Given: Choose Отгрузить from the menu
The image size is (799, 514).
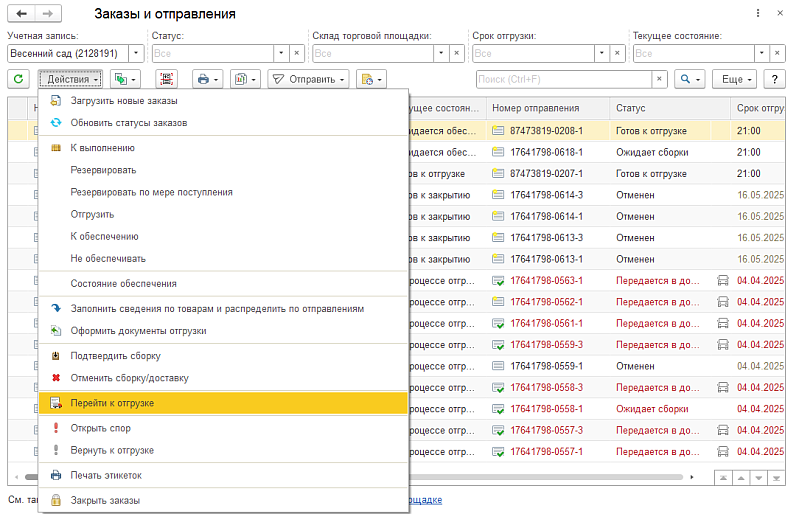Looking at the screenshot, I should [x=223, y=214].
